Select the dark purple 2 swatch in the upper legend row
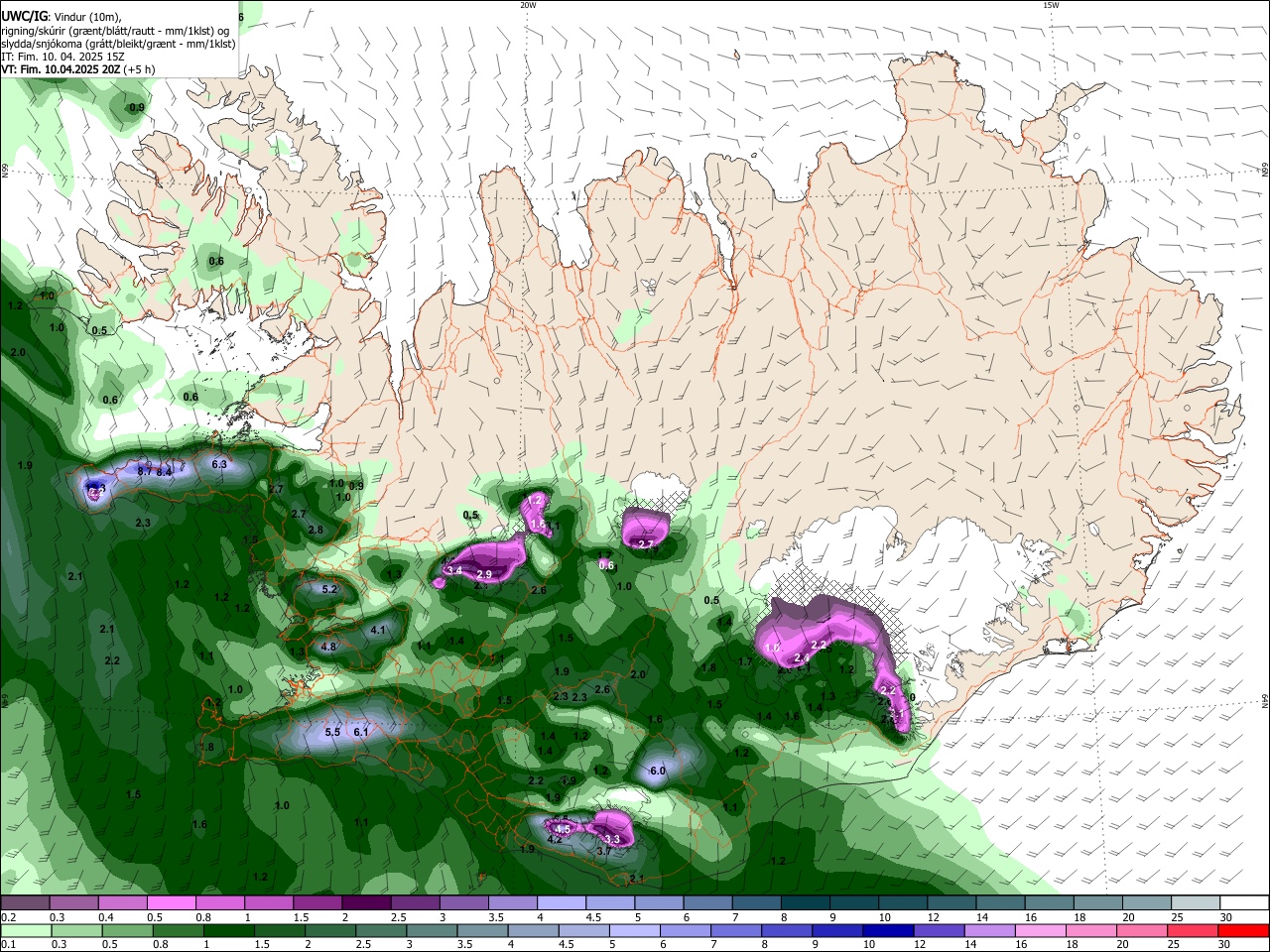 [x=366, y=903]
